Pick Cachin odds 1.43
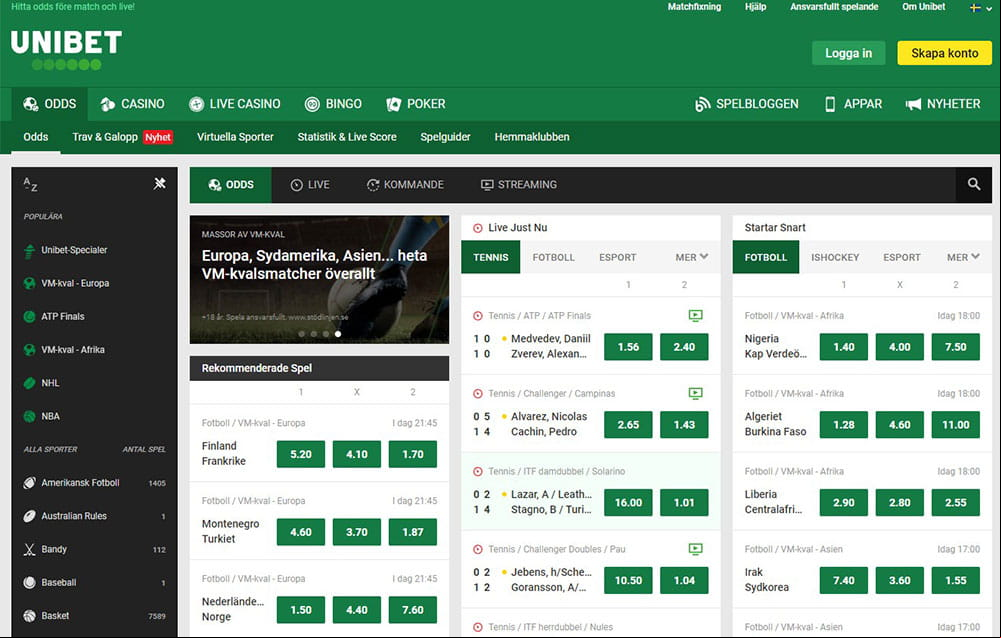Screen dimensions: 1001x638 (x=684, y=425)
